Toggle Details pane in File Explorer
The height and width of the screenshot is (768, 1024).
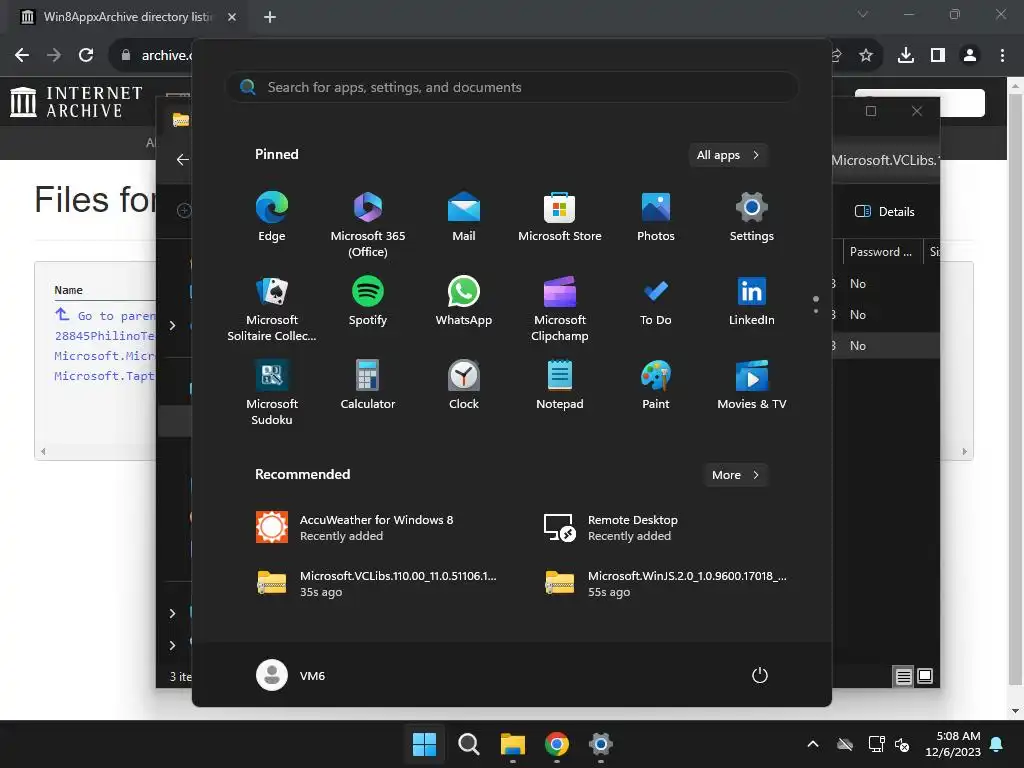click(x=885, y=212)
